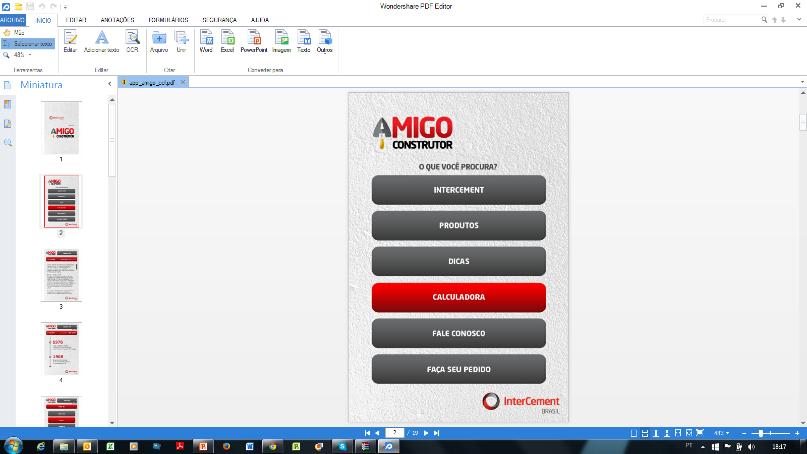Viewport: 807px width, 454px height.
Task: Select page 3 thumbnail
Action: pos(61,275)
